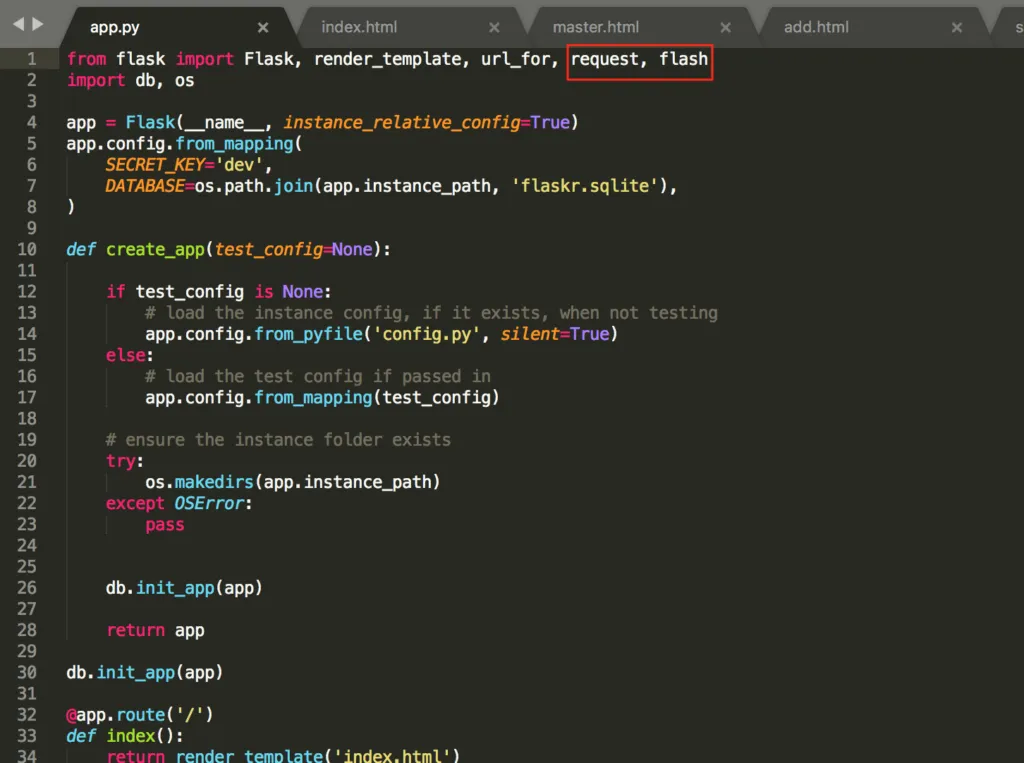Open the master.html tab
Image resolution: width=1024 pixels, height=763 pixels.
596,27
